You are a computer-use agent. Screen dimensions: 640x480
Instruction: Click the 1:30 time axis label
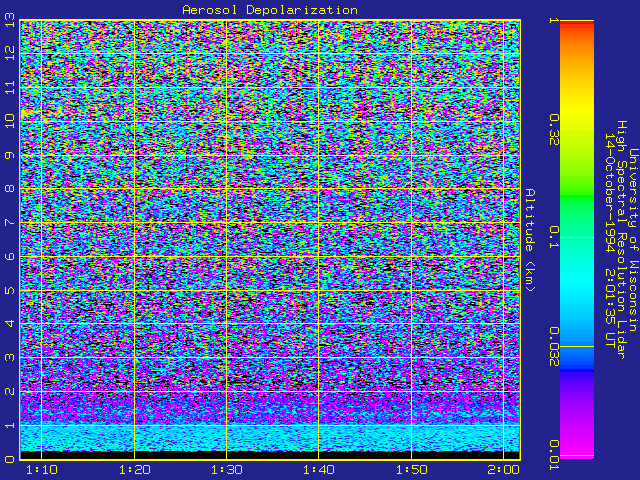(227, 470)
